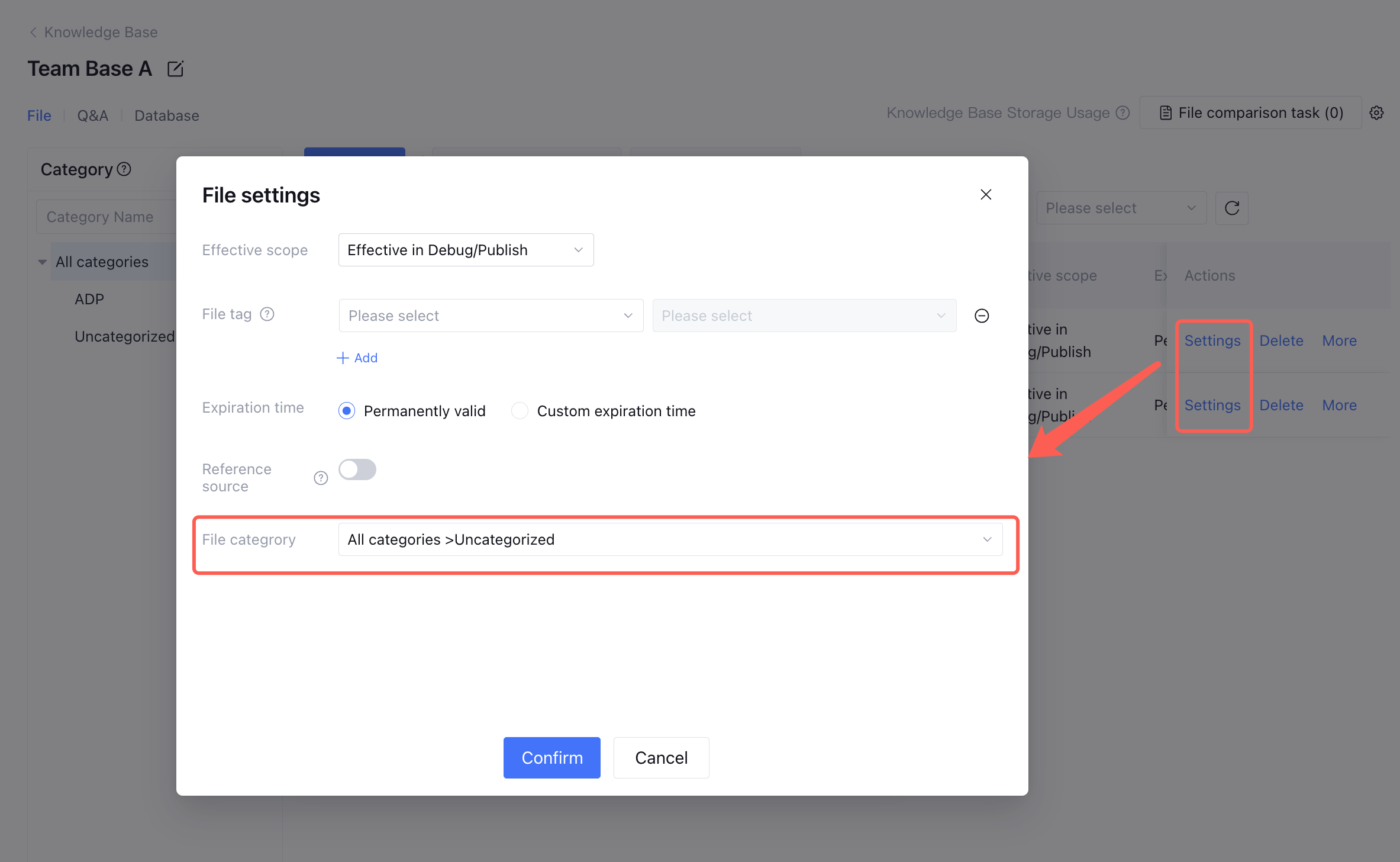Collapse the All categories tree node
The image size is (1400, 862).
tap(43, 262)
